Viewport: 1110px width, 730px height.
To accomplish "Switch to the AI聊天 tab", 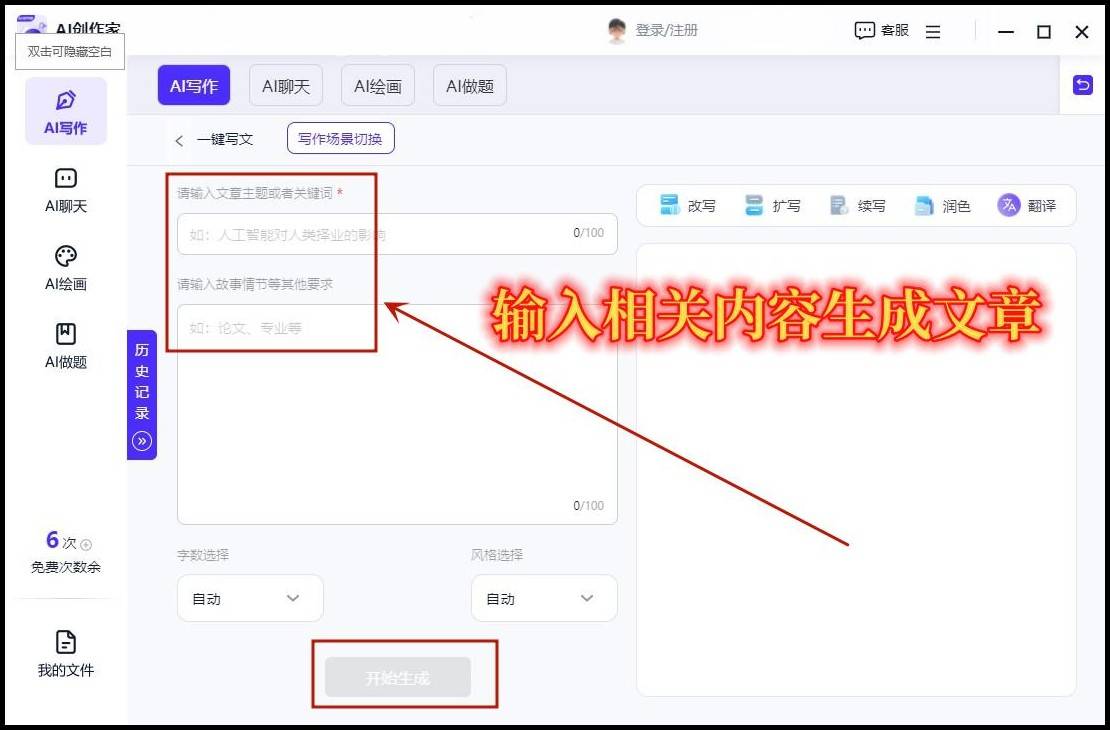I will click(x=285, y=85).
